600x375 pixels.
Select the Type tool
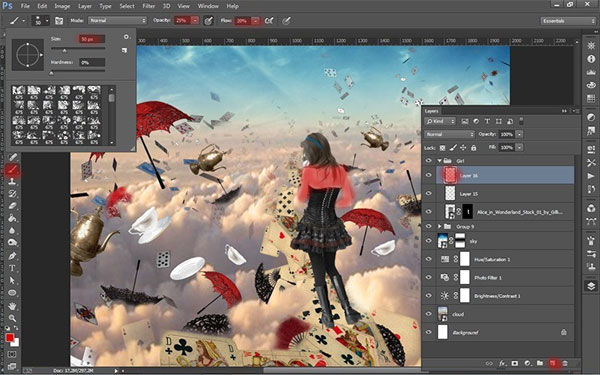[12, 268]
